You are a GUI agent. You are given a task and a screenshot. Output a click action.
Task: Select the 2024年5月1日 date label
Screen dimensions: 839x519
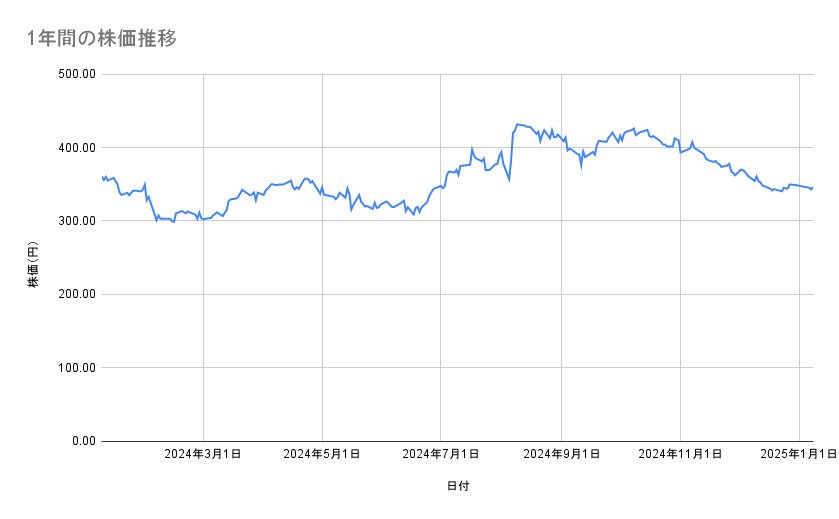click(322, 455)
